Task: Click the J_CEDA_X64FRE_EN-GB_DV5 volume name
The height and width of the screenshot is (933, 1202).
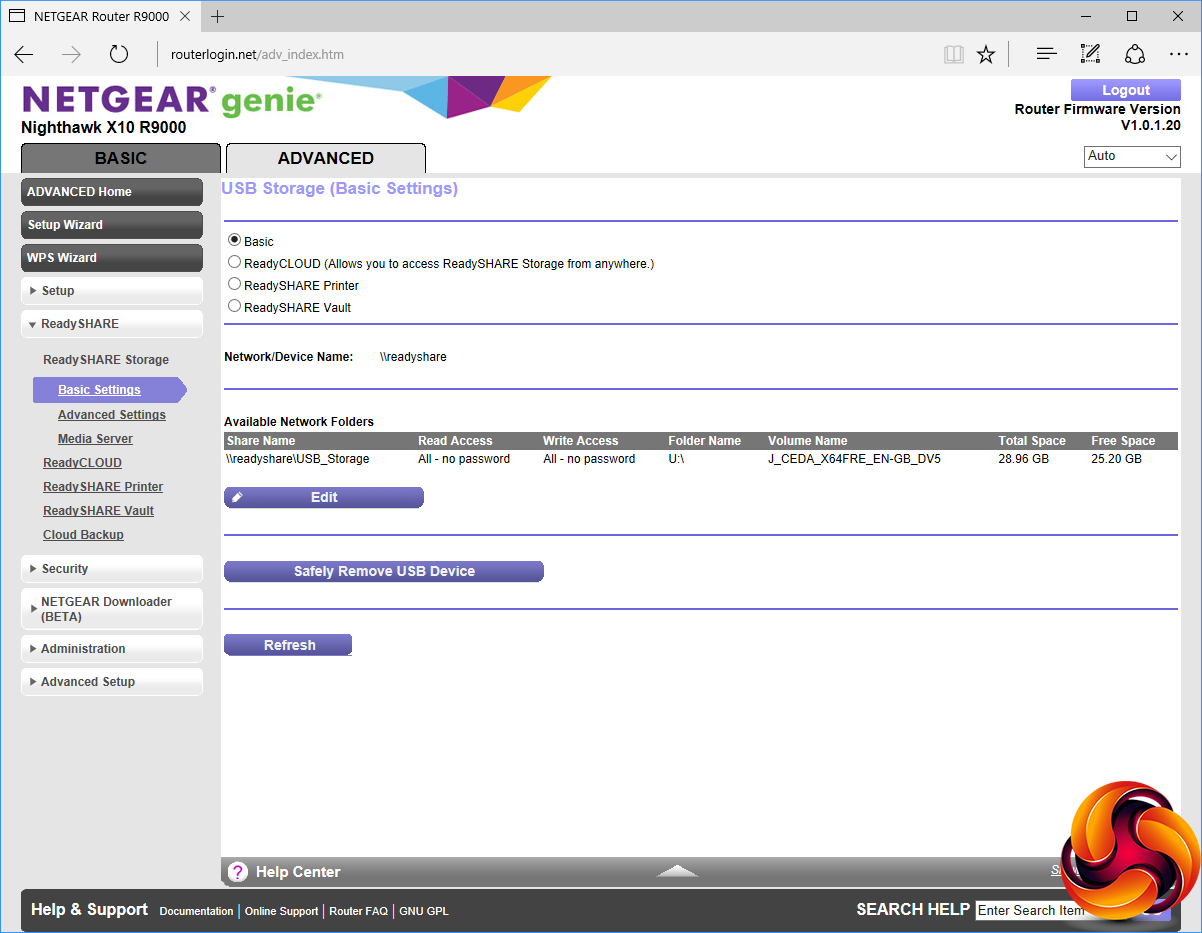Action: click(x=854, y=459)
